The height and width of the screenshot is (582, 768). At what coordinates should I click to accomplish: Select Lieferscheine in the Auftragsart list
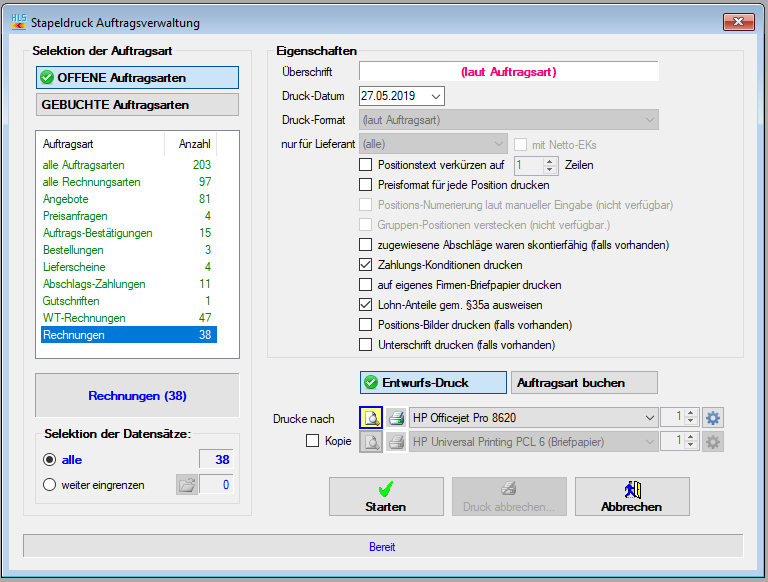pos(72,267)
